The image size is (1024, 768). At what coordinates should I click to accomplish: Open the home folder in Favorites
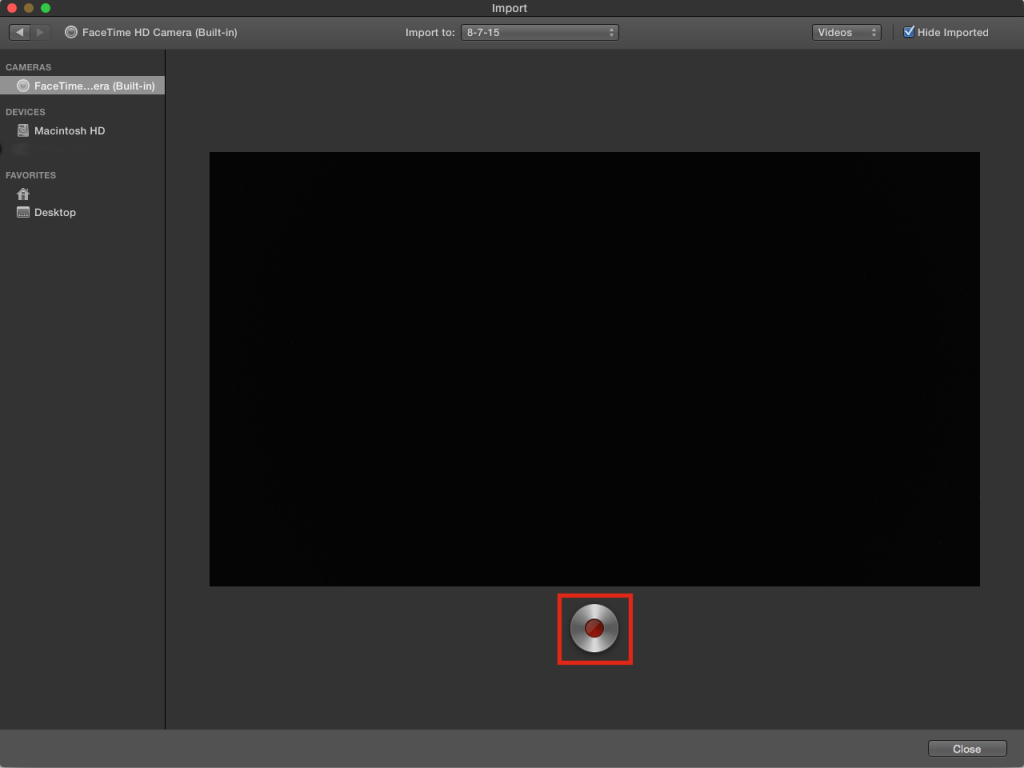(23, 194)
